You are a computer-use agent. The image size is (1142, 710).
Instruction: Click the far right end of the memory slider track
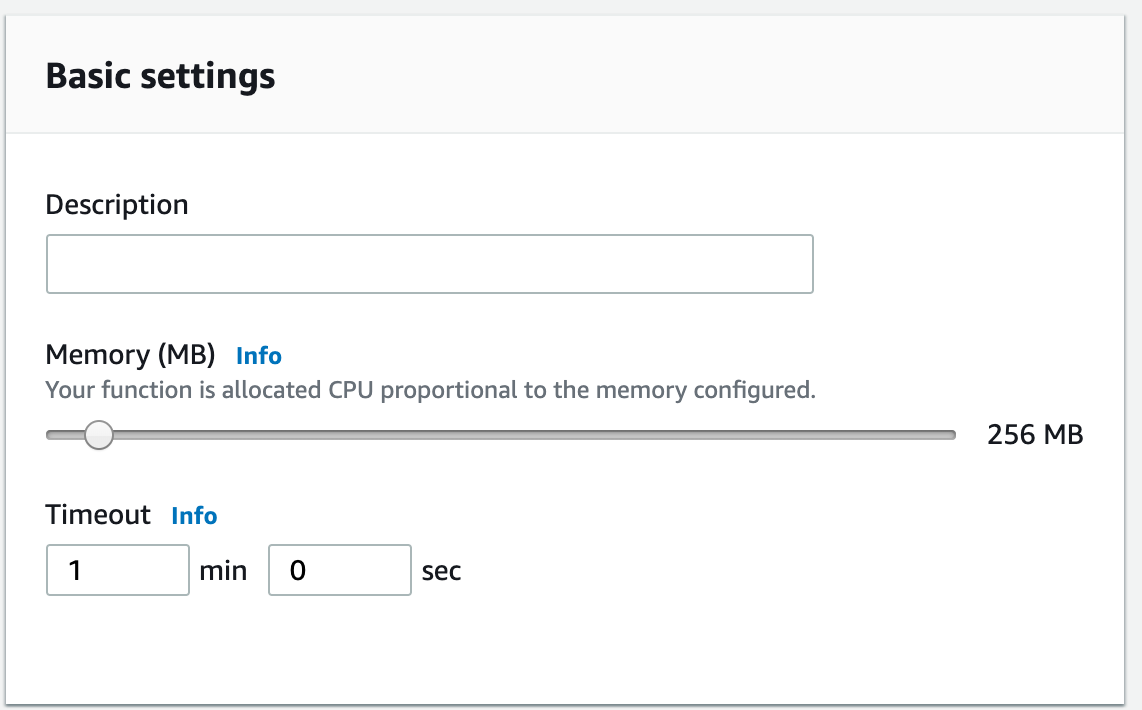pos(951,435)
